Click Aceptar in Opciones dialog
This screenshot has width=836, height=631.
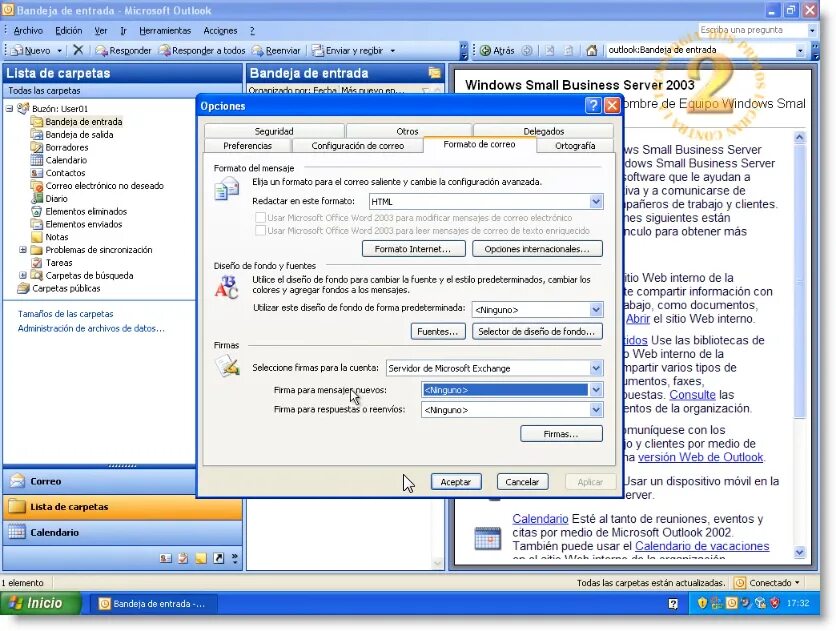coord(456,482)
